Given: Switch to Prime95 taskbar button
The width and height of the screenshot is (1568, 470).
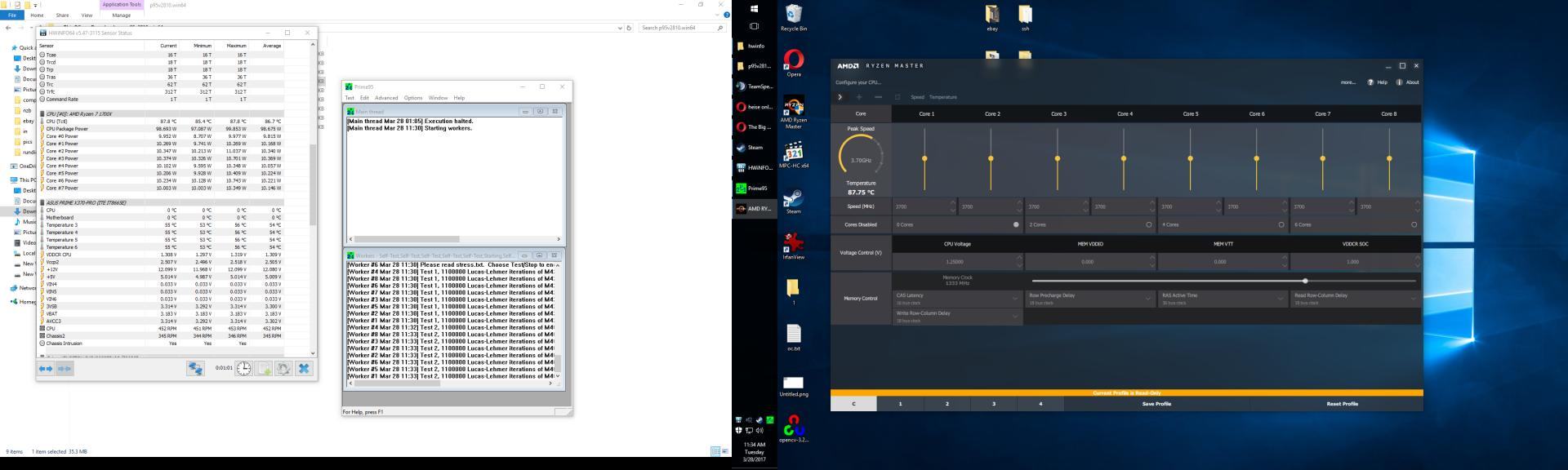Looking at the screenshot, I should tap(754, 188).
